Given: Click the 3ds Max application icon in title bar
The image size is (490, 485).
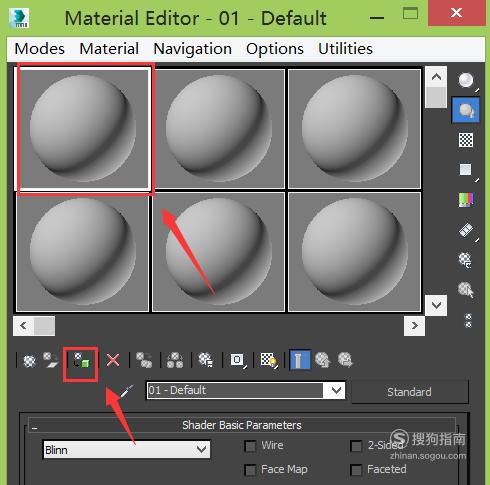Looking at the screenshot, I should click(x=19, y=18).
